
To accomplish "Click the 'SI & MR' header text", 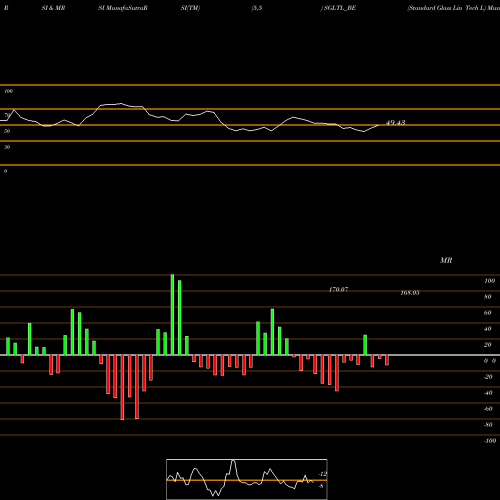I will [53, 8].
